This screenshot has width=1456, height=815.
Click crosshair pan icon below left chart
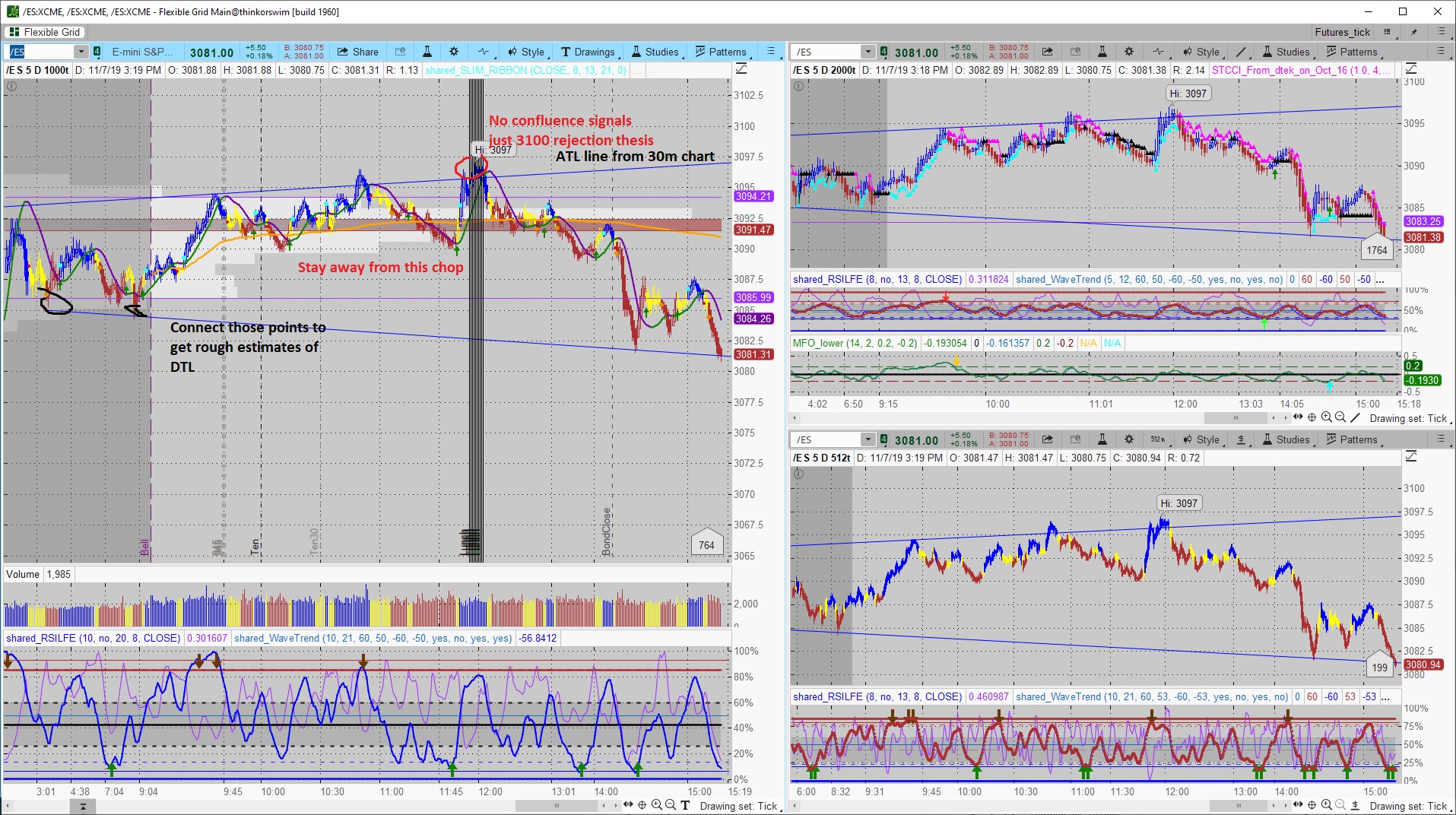642,805
